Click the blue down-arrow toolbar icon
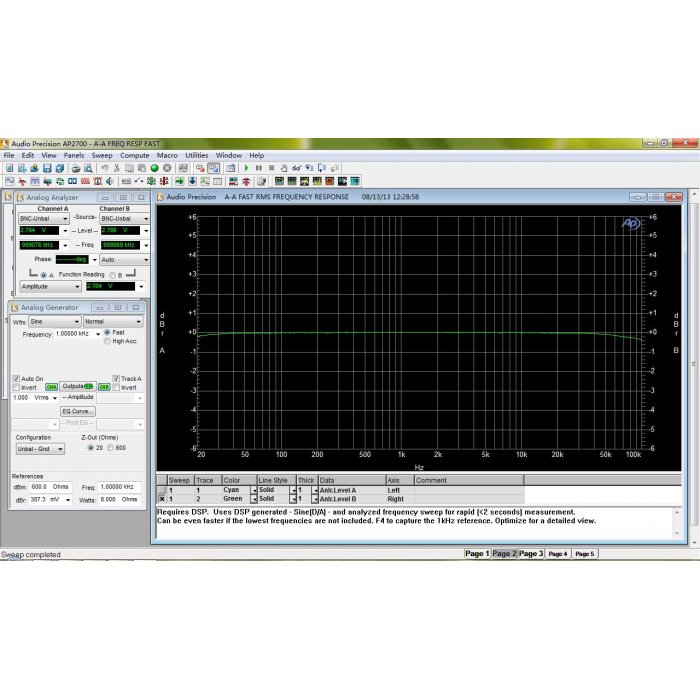Viewport: 700px width, 700px height. click(192, 181)
